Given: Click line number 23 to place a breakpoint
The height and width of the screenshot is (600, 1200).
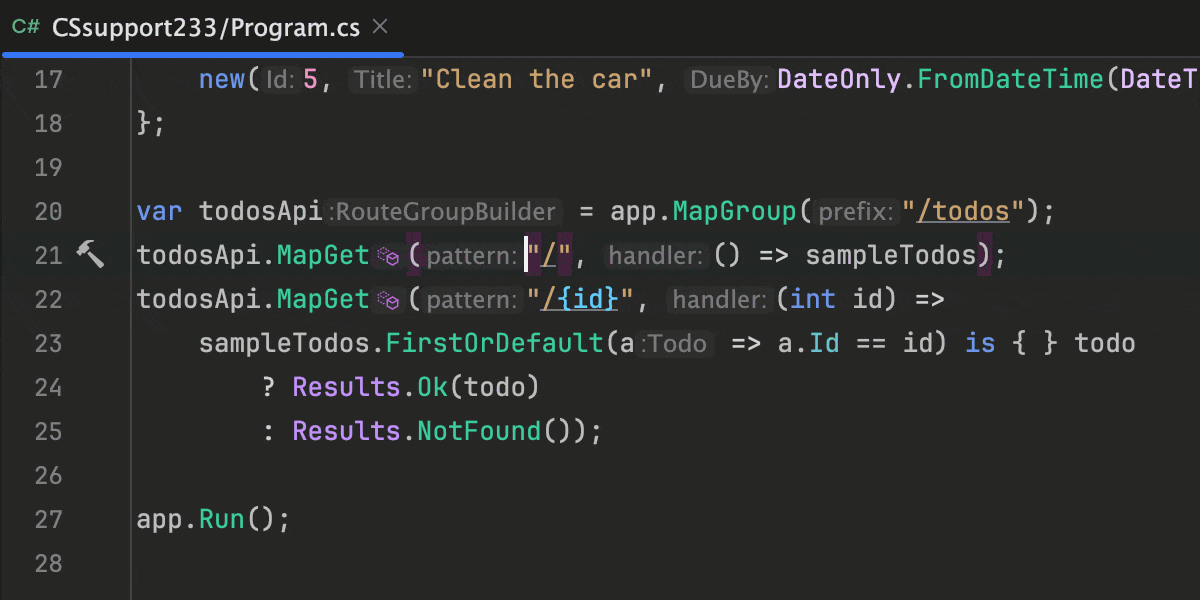Looking at the screenshot, I should point(48,343).
